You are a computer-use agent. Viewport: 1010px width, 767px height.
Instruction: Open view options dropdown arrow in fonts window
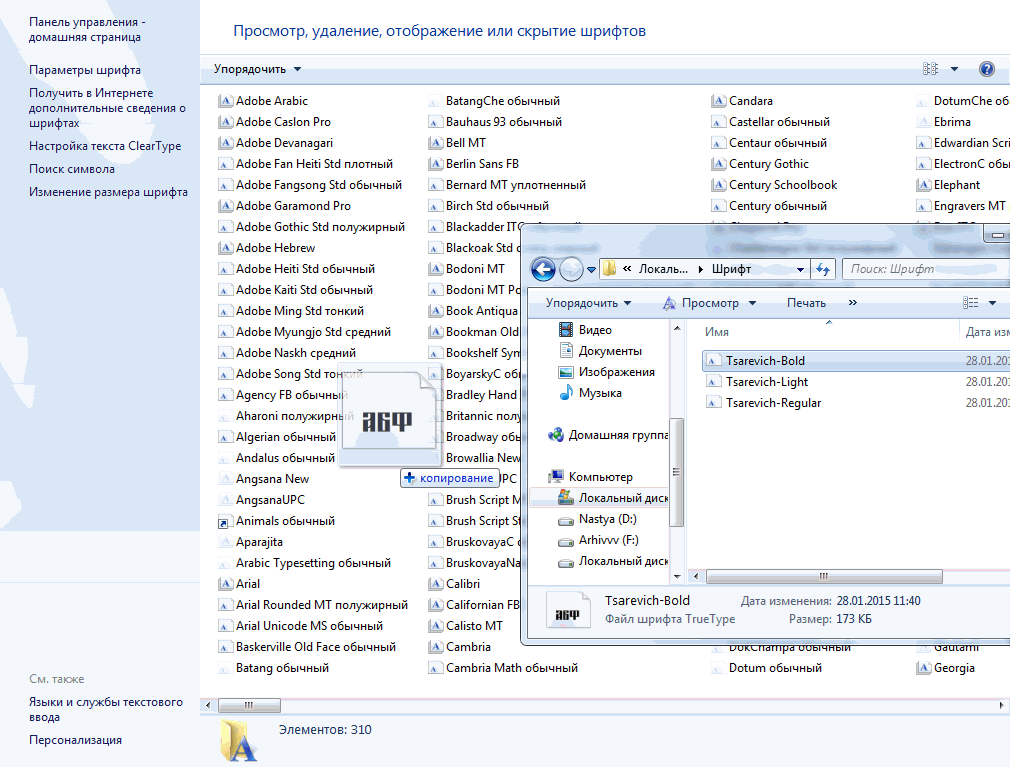[x=955, y=69]
